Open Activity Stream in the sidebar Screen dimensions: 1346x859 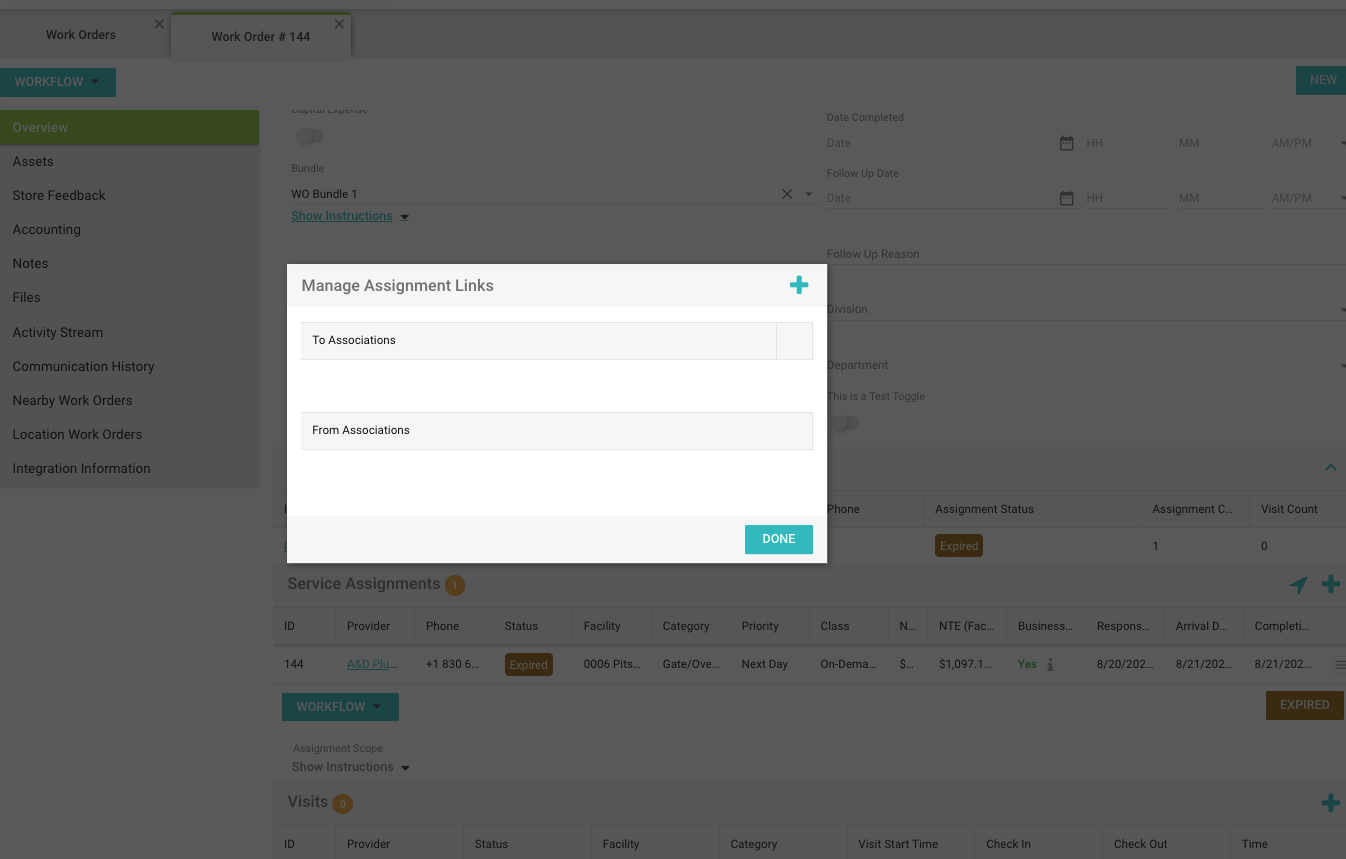point(58,332)
